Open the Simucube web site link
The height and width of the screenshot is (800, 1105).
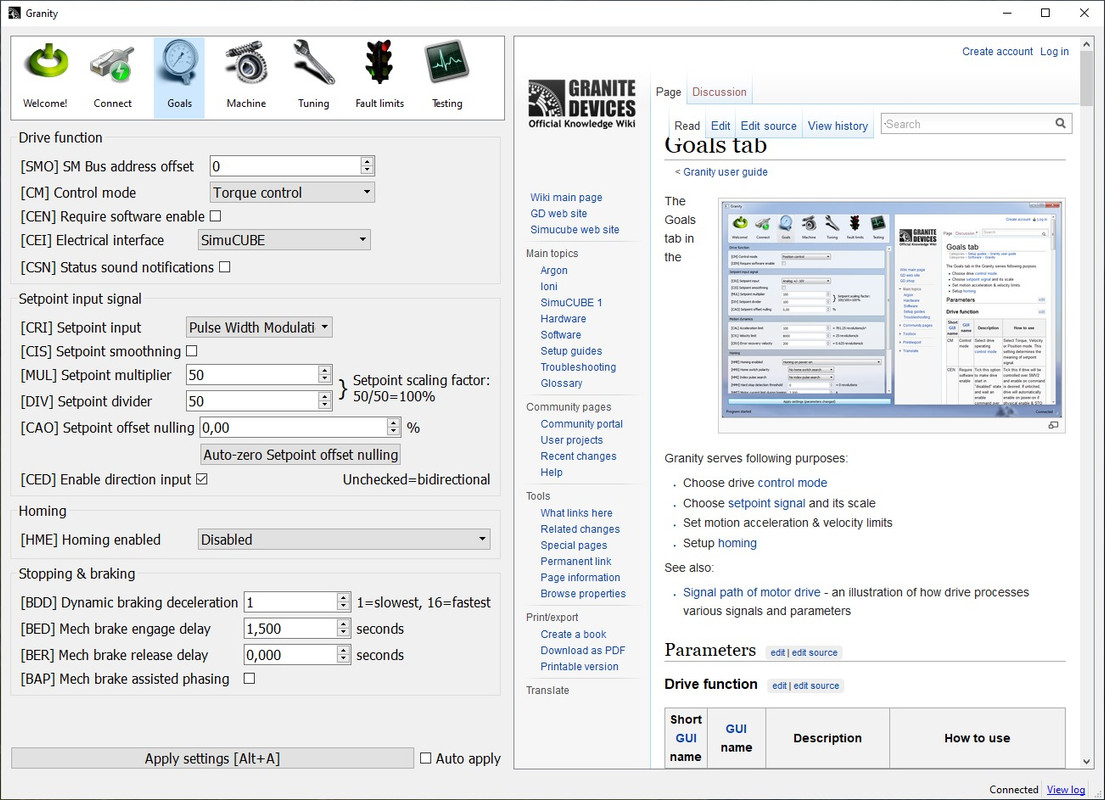pos(574,230)
